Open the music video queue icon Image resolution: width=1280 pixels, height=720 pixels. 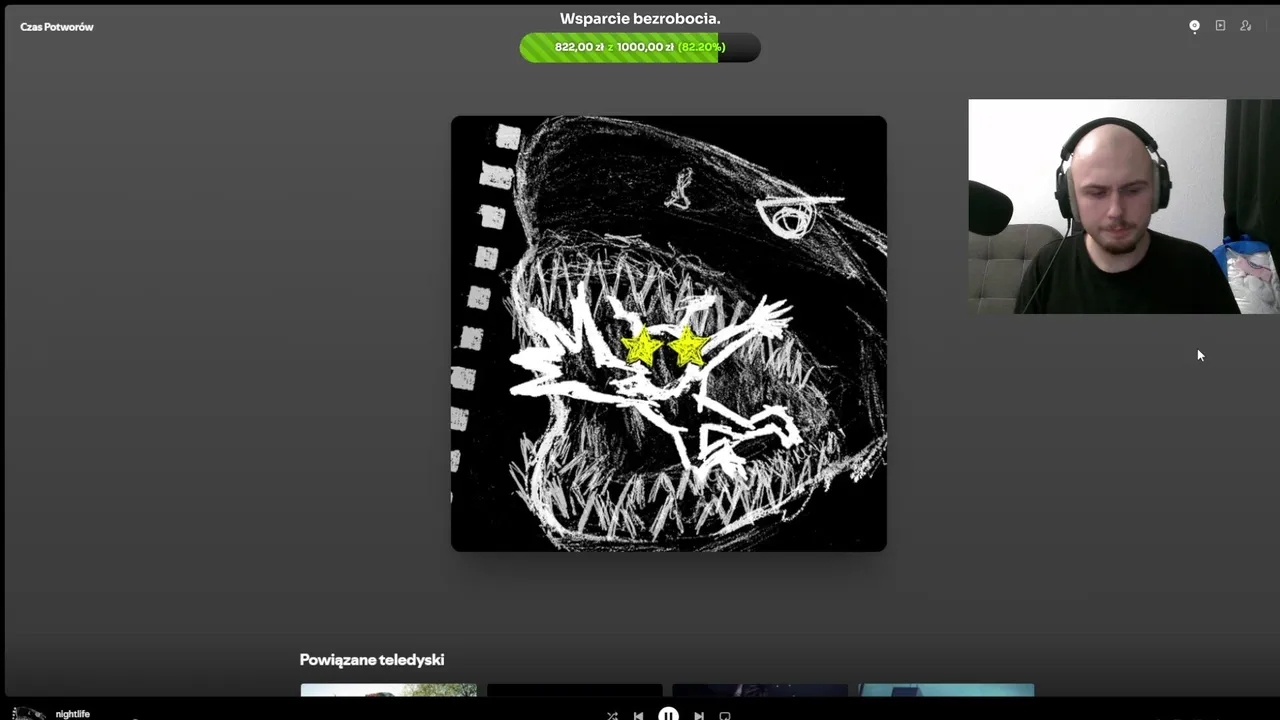click(x=1220, y=26)
